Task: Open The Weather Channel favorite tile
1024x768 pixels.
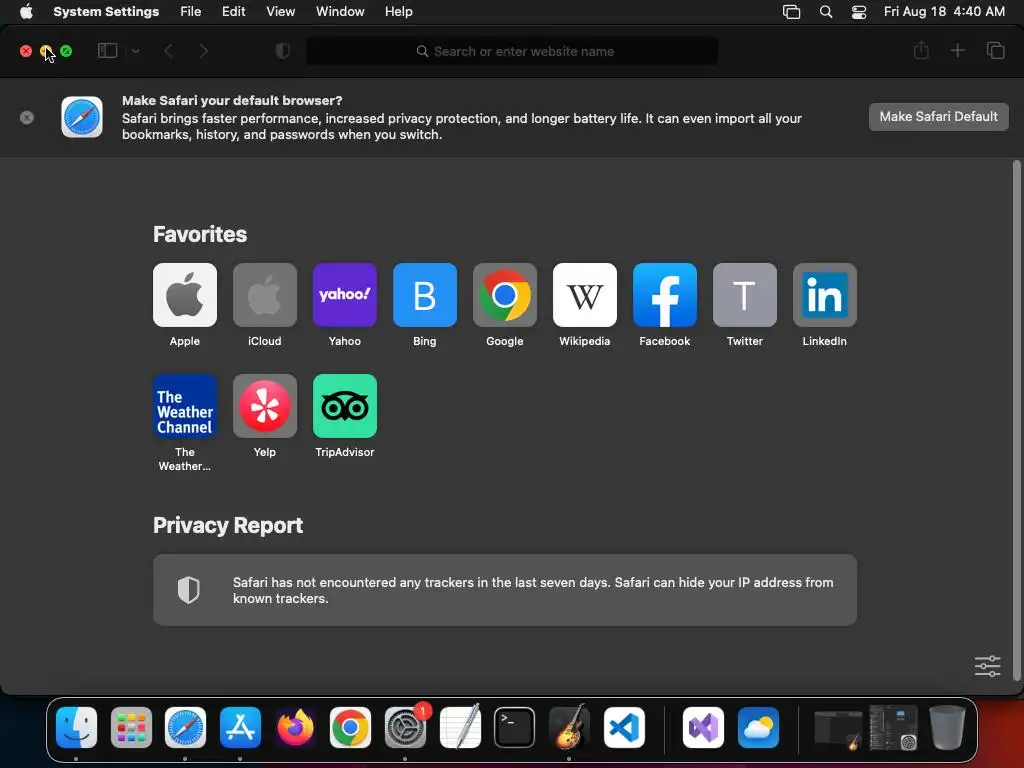Action: 185,406
